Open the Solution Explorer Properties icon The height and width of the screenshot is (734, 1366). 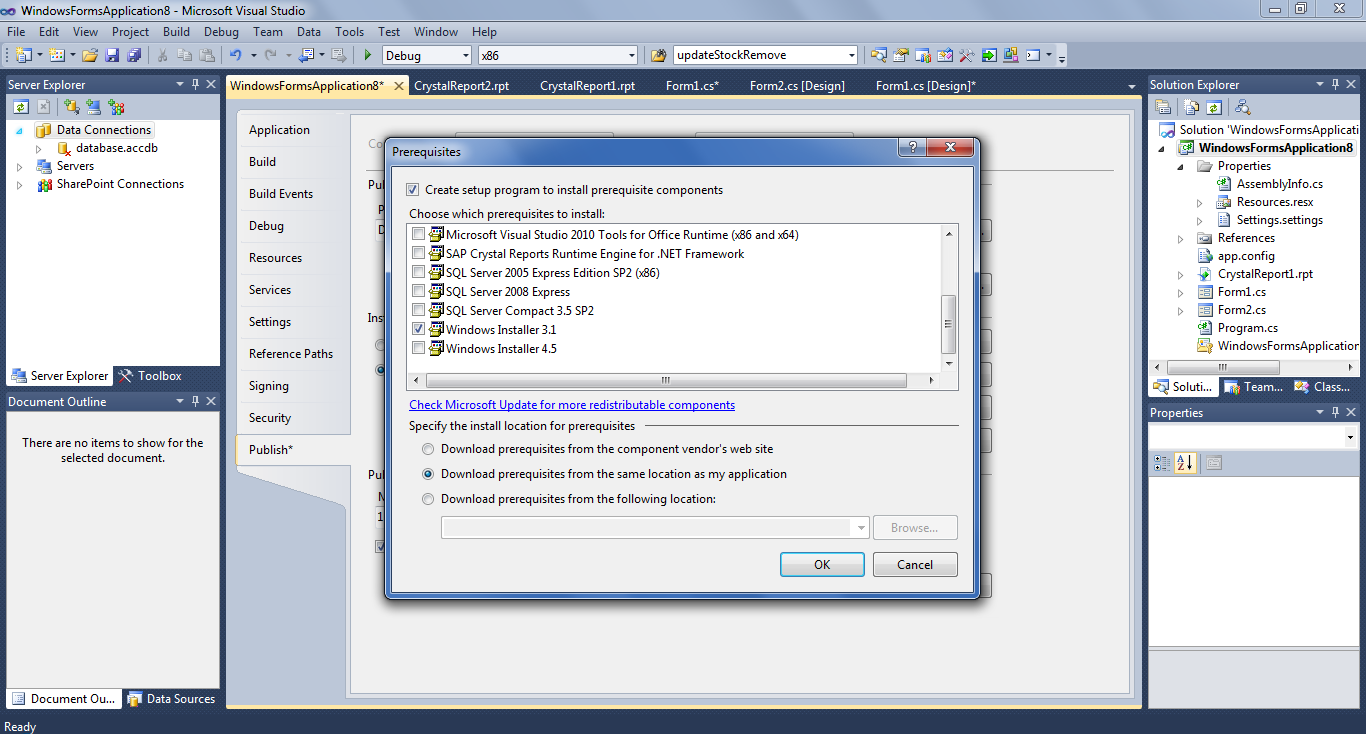pyautogui.click(x=1163, y=106)
